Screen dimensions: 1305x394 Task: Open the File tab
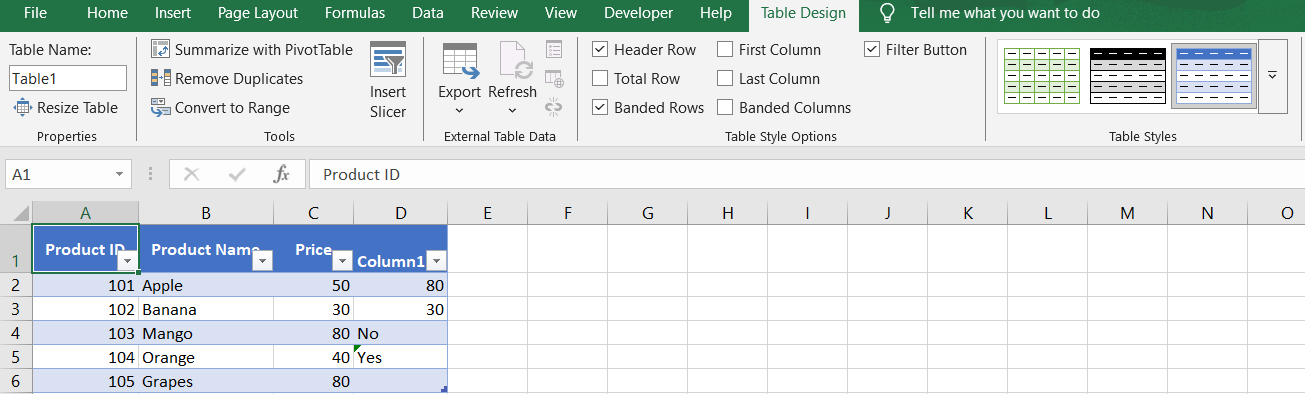pyautogui.click(x=35, y=13)
